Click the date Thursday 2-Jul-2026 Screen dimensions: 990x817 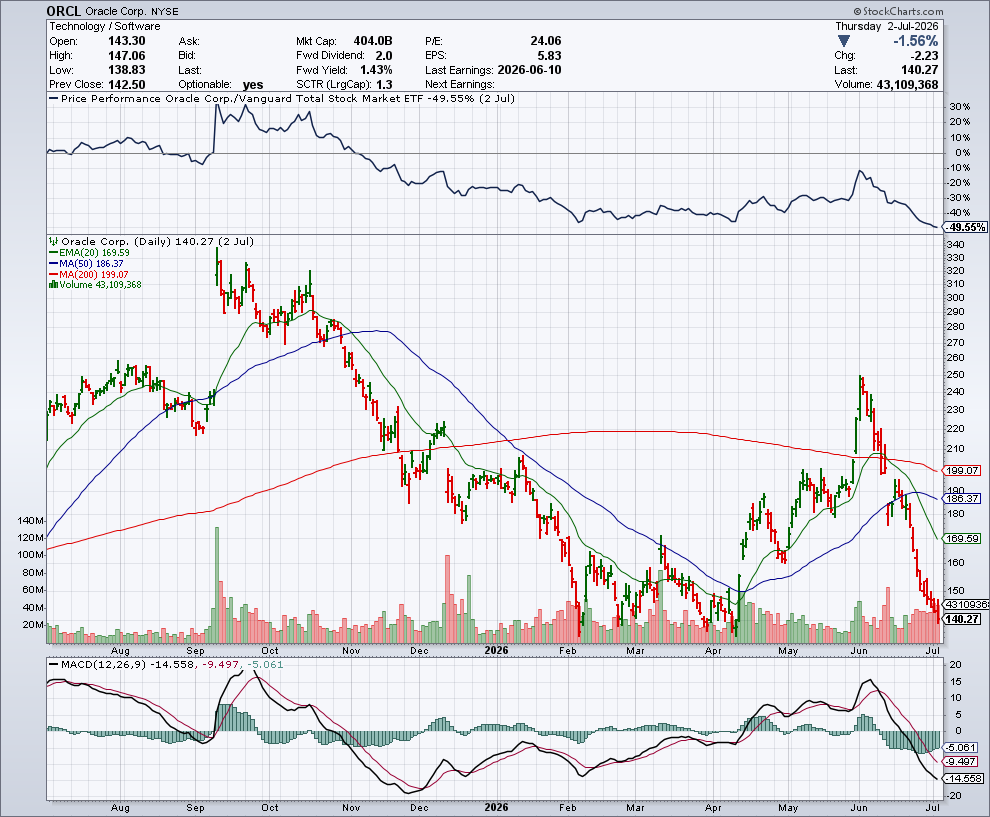point(886,27)
